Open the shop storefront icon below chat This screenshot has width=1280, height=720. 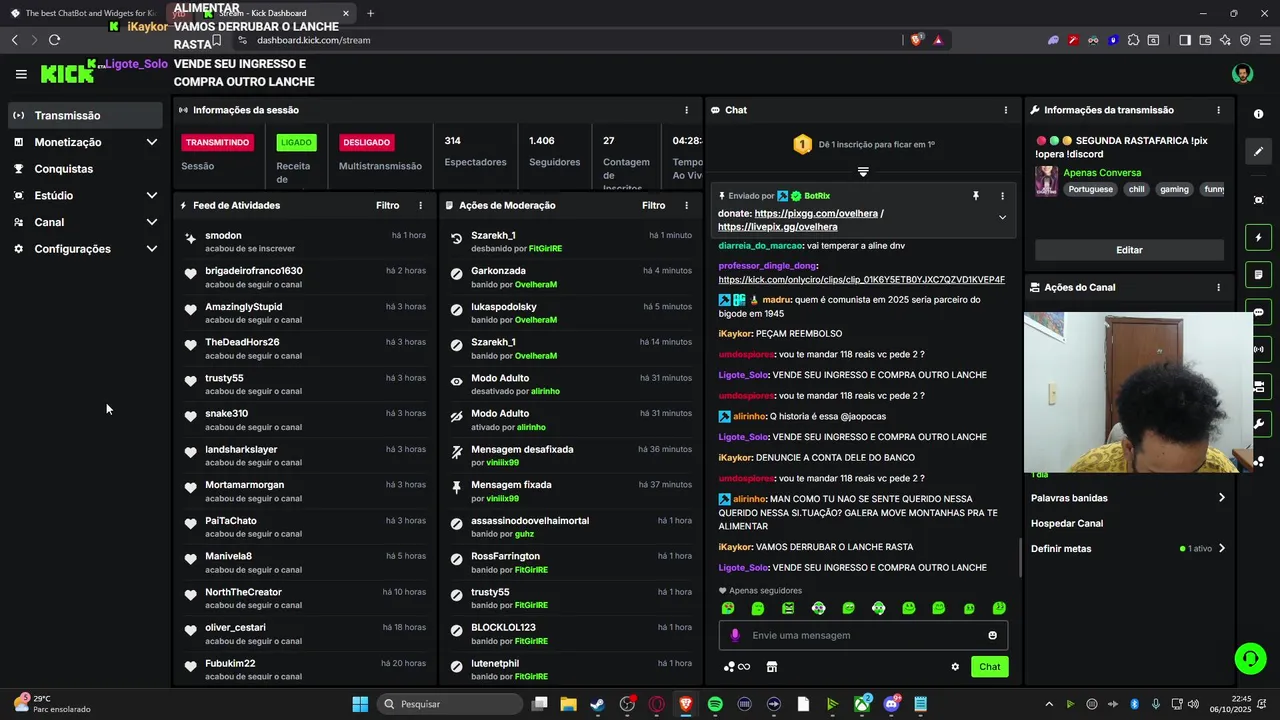[x=772, y=667]
